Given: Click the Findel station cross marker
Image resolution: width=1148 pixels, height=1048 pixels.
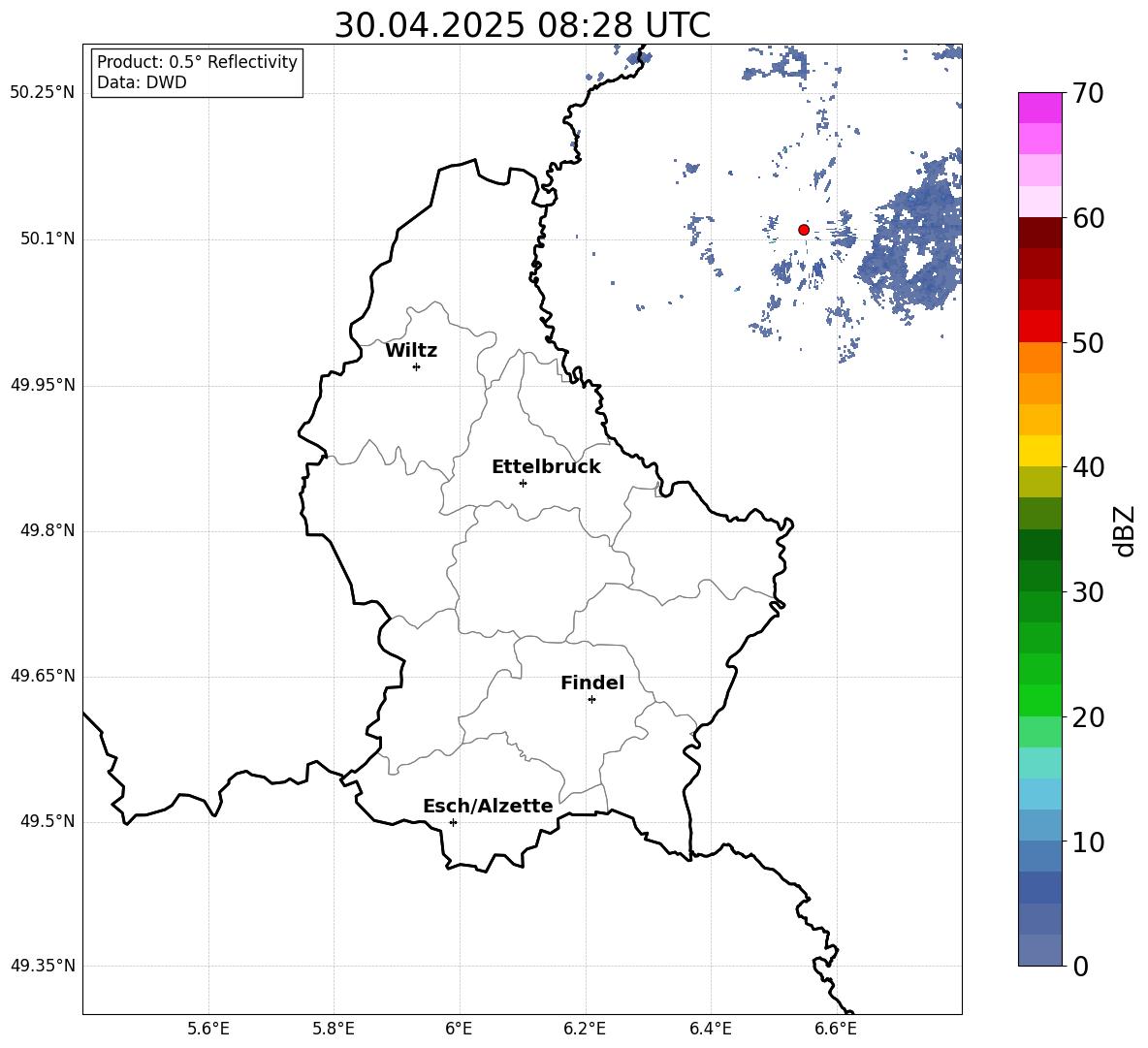Looking at the screenshot, I should click(591, 700).
